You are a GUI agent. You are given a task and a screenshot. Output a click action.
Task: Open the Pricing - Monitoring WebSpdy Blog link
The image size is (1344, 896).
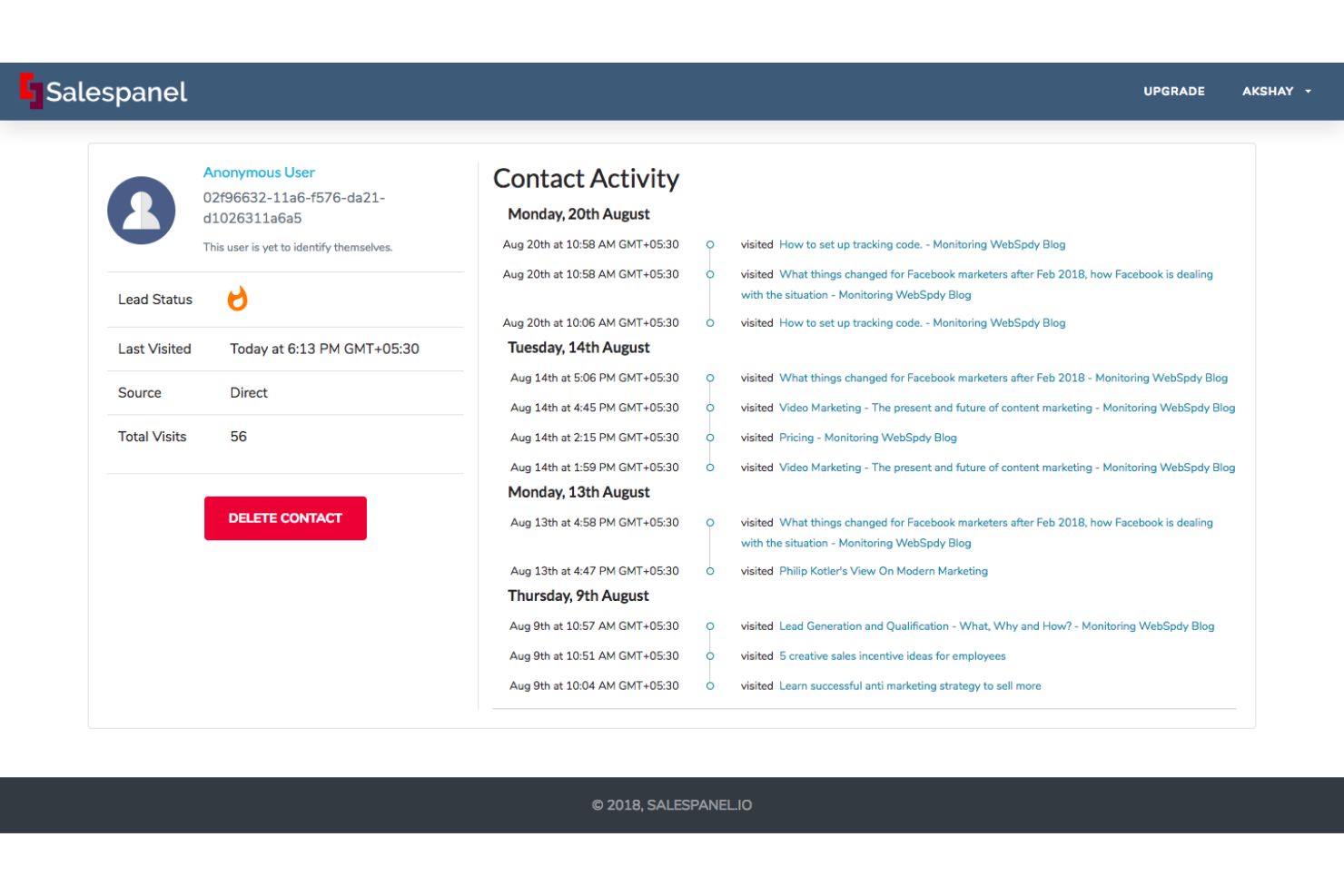(x=868, y=438)
